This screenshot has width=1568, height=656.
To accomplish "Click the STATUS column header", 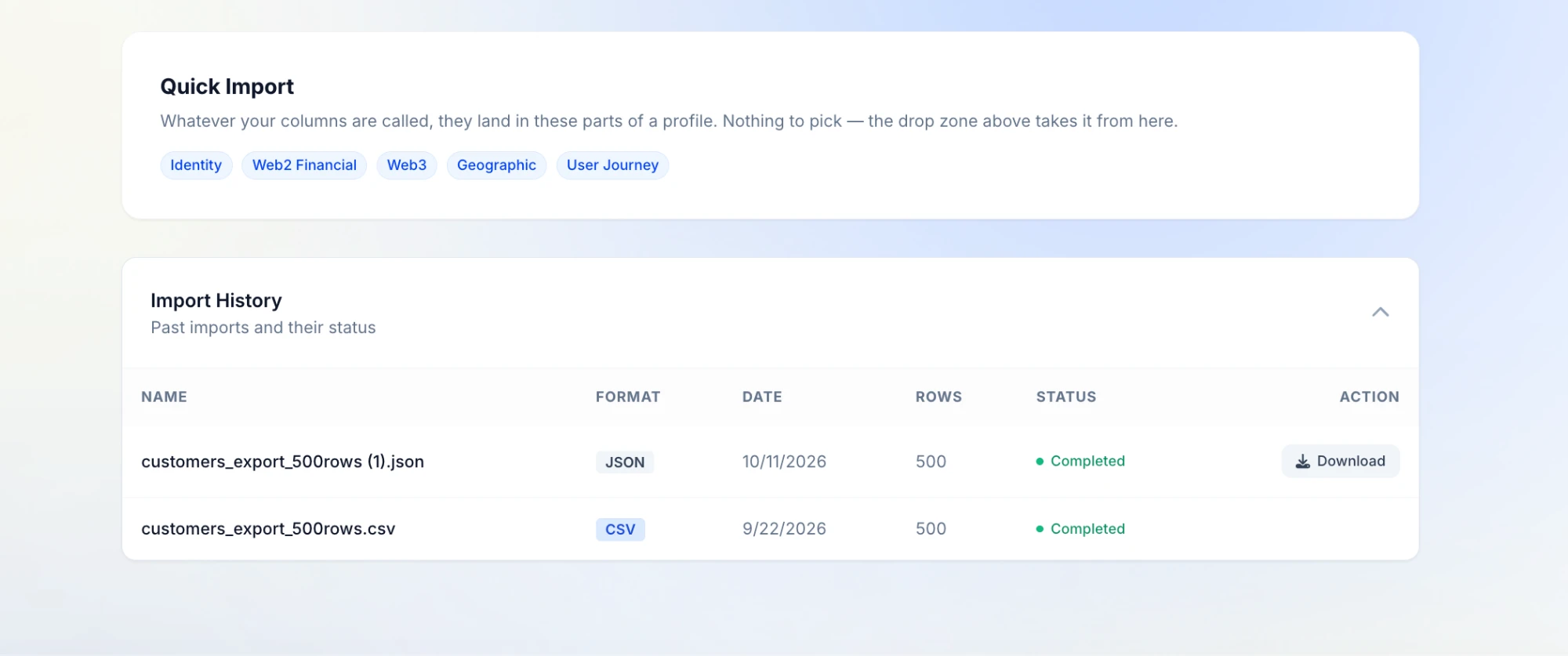I will [1066, 397].
